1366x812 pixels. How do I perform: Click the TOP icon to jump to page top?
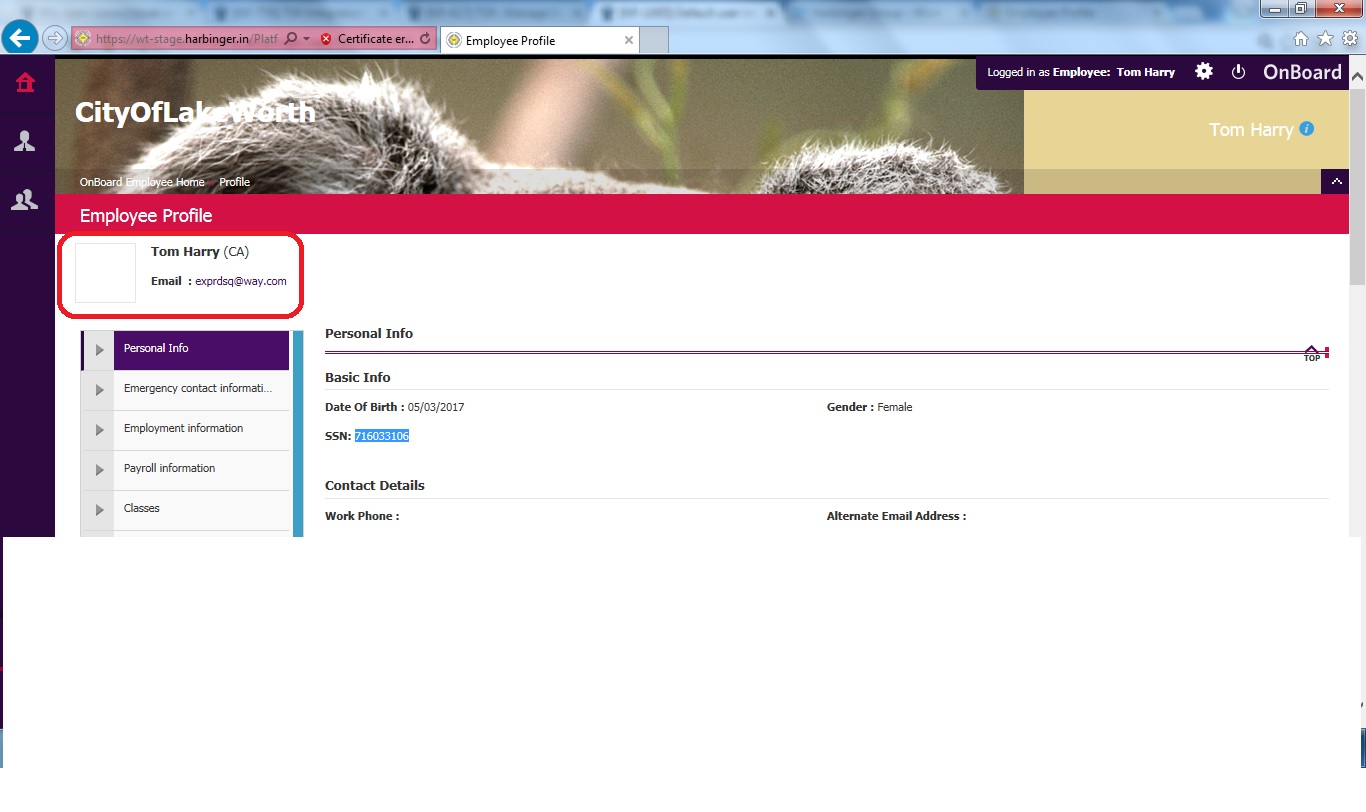point(1312,353)
